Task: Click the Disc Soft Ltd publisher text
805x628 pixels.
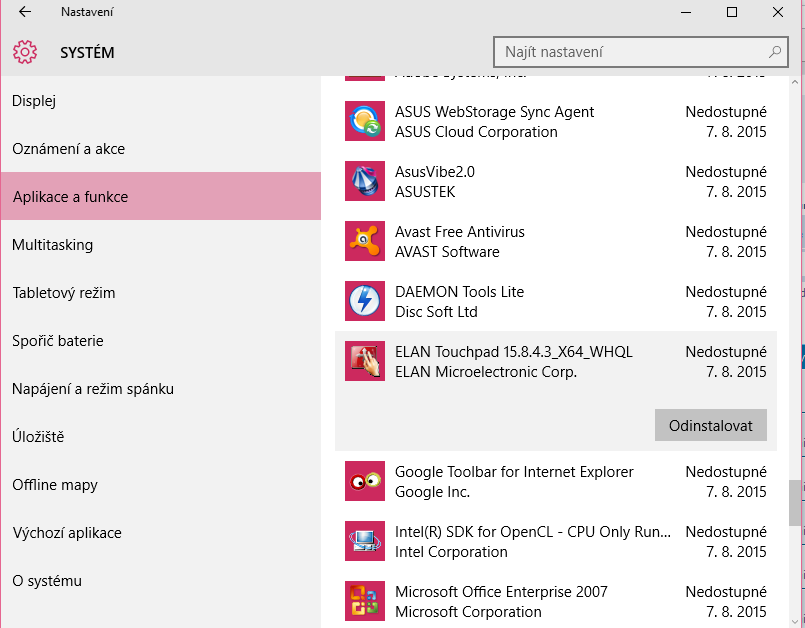Action: [x=436, y=312]
